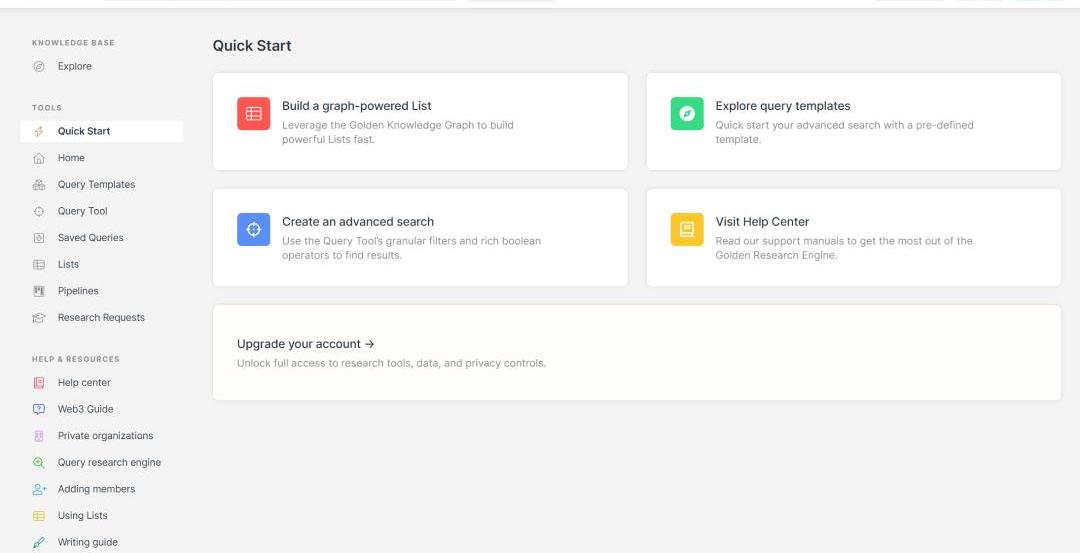Click the Adding members person icon

tap(39, 489)
